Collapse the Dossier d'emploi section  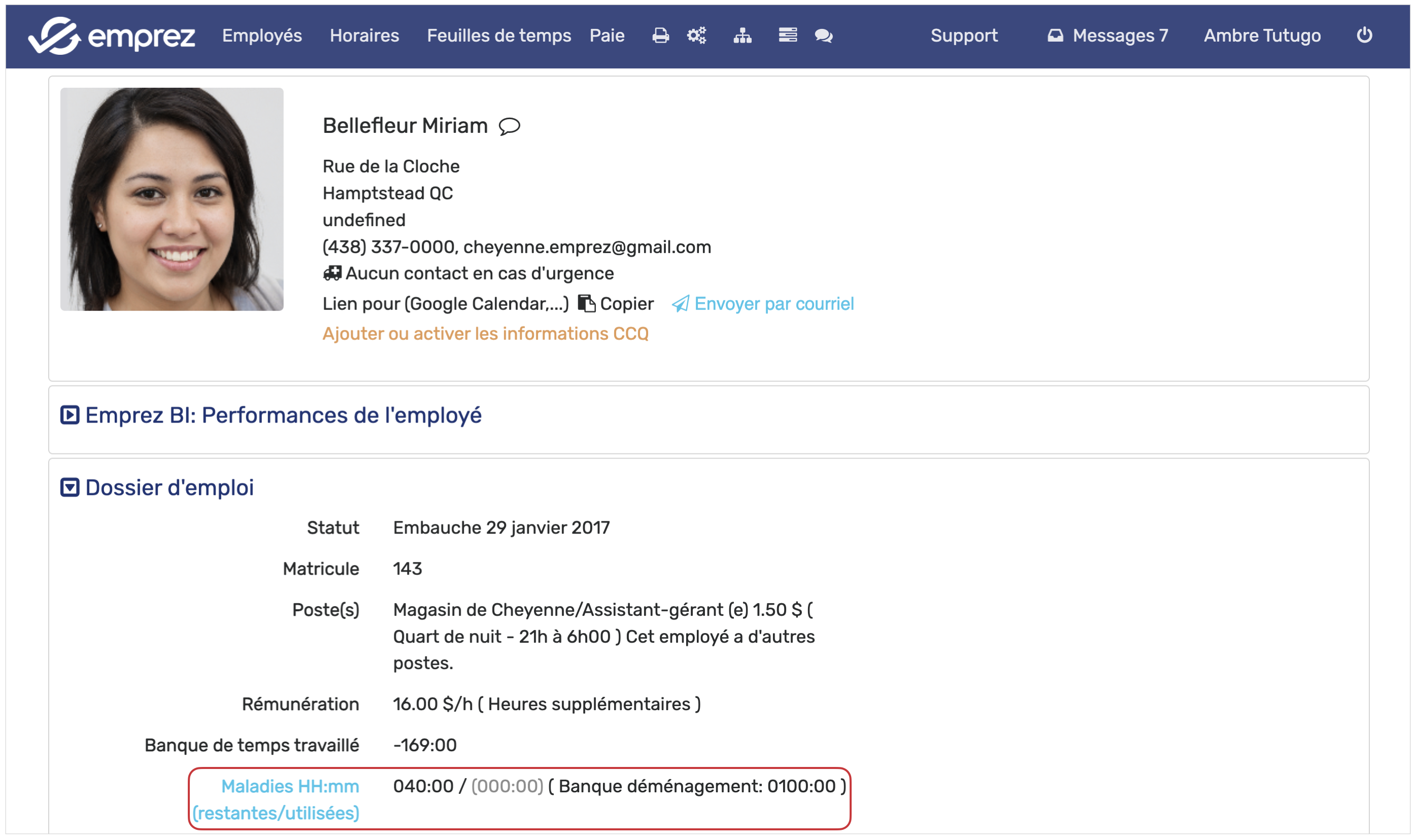click(70, 487)
